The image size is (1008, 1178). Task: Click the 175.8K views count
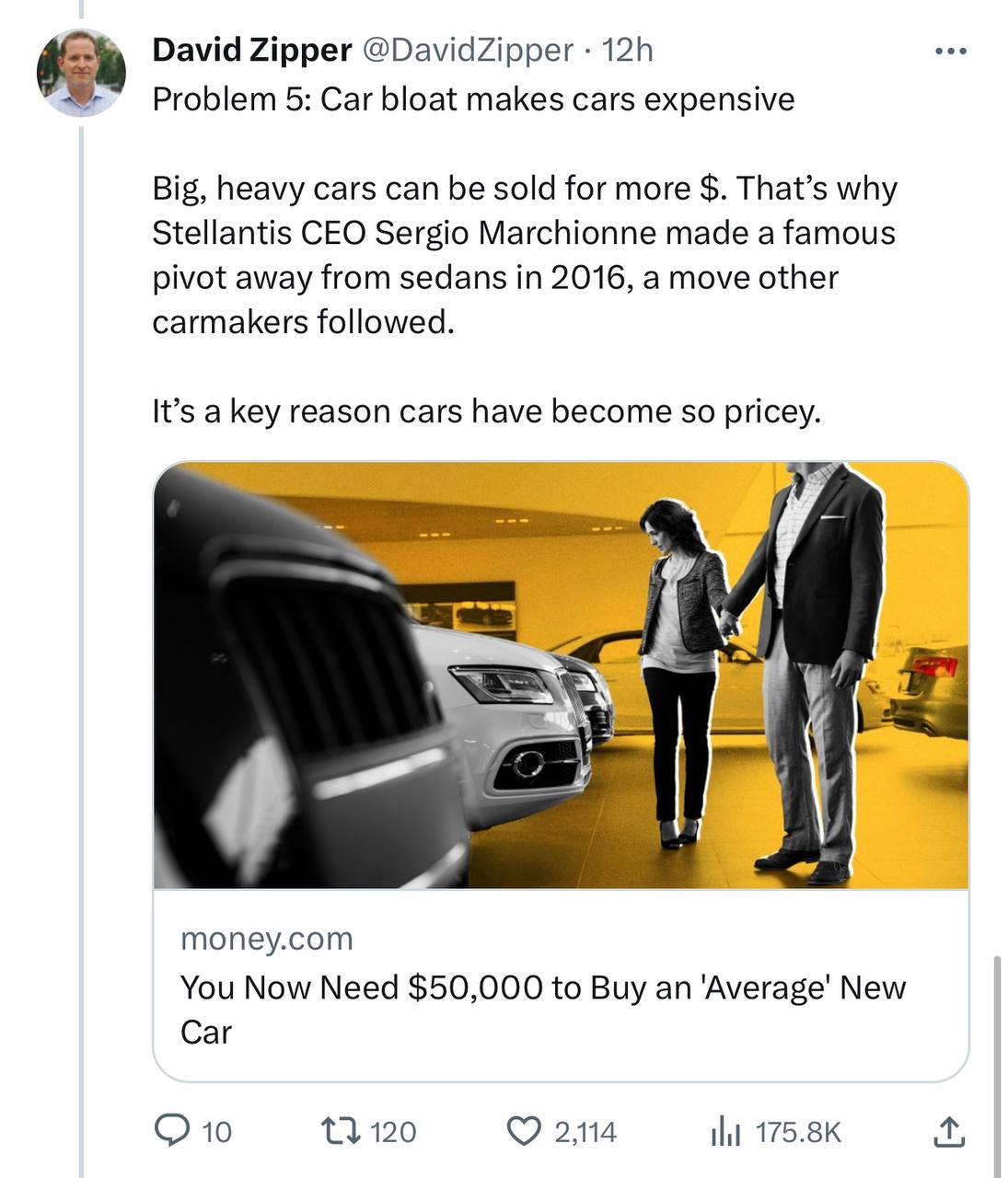pyautogui.click(x=798, y=1132)
